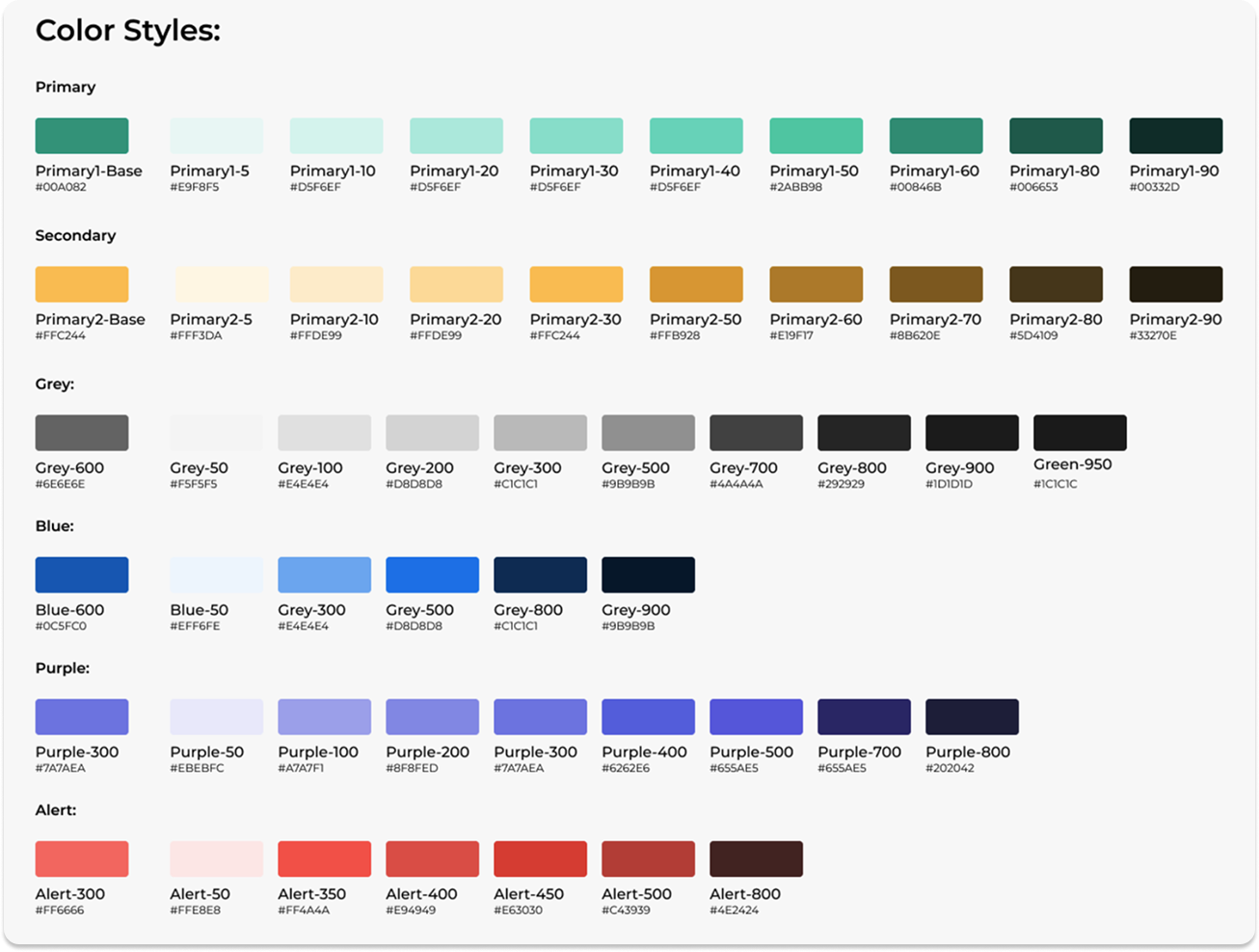Select the Alert-300 color swatch
This screenshot has width=1259, height=952.
coord(82,859)
